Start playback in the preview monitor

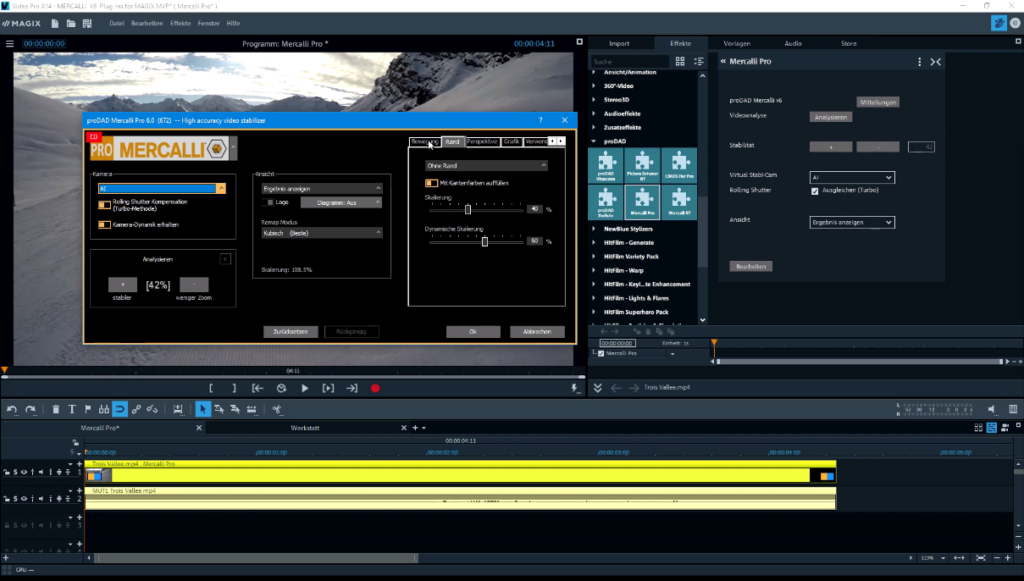coord(305,388)
